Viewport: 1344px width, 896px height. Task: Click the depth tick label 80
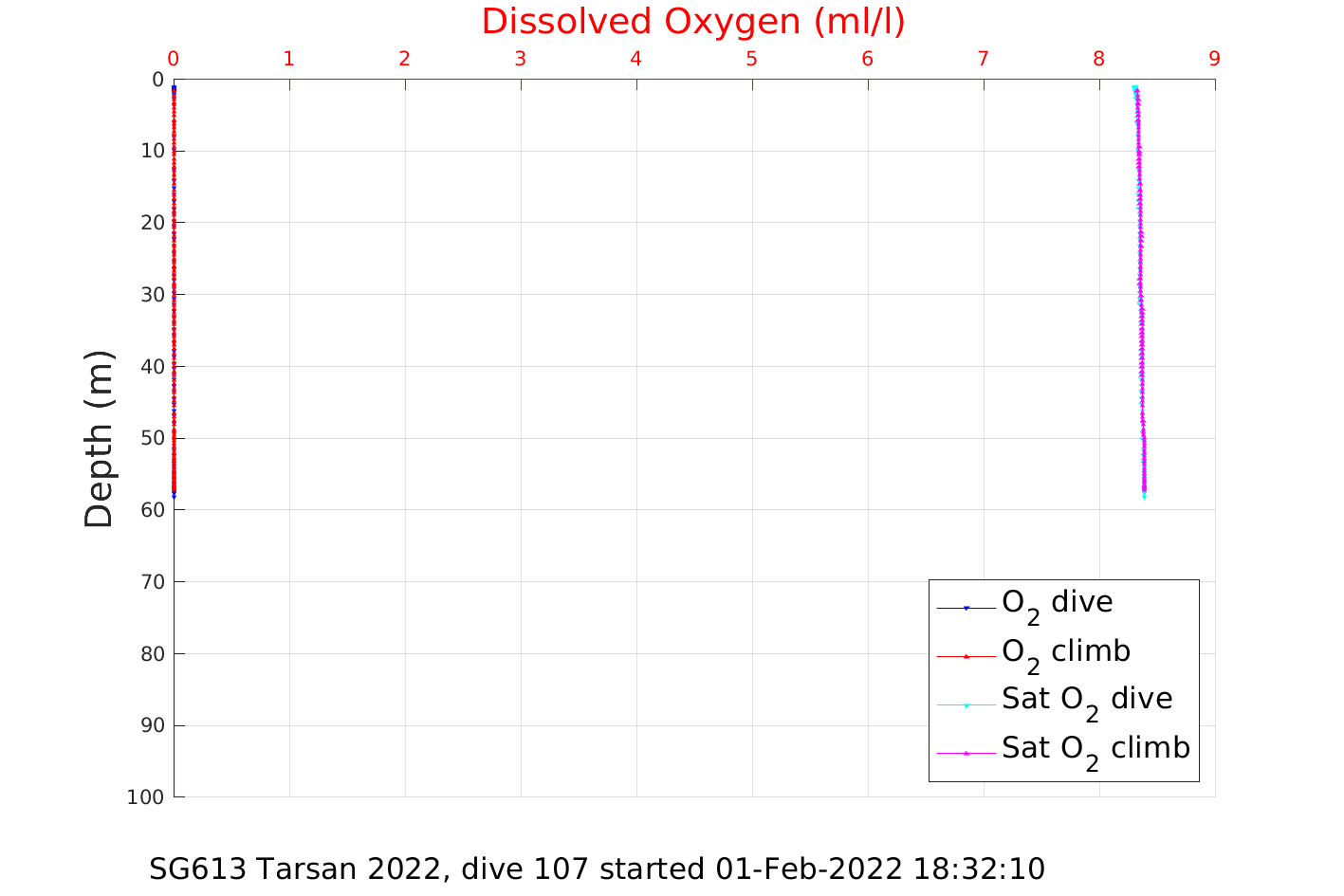(152, 654)
